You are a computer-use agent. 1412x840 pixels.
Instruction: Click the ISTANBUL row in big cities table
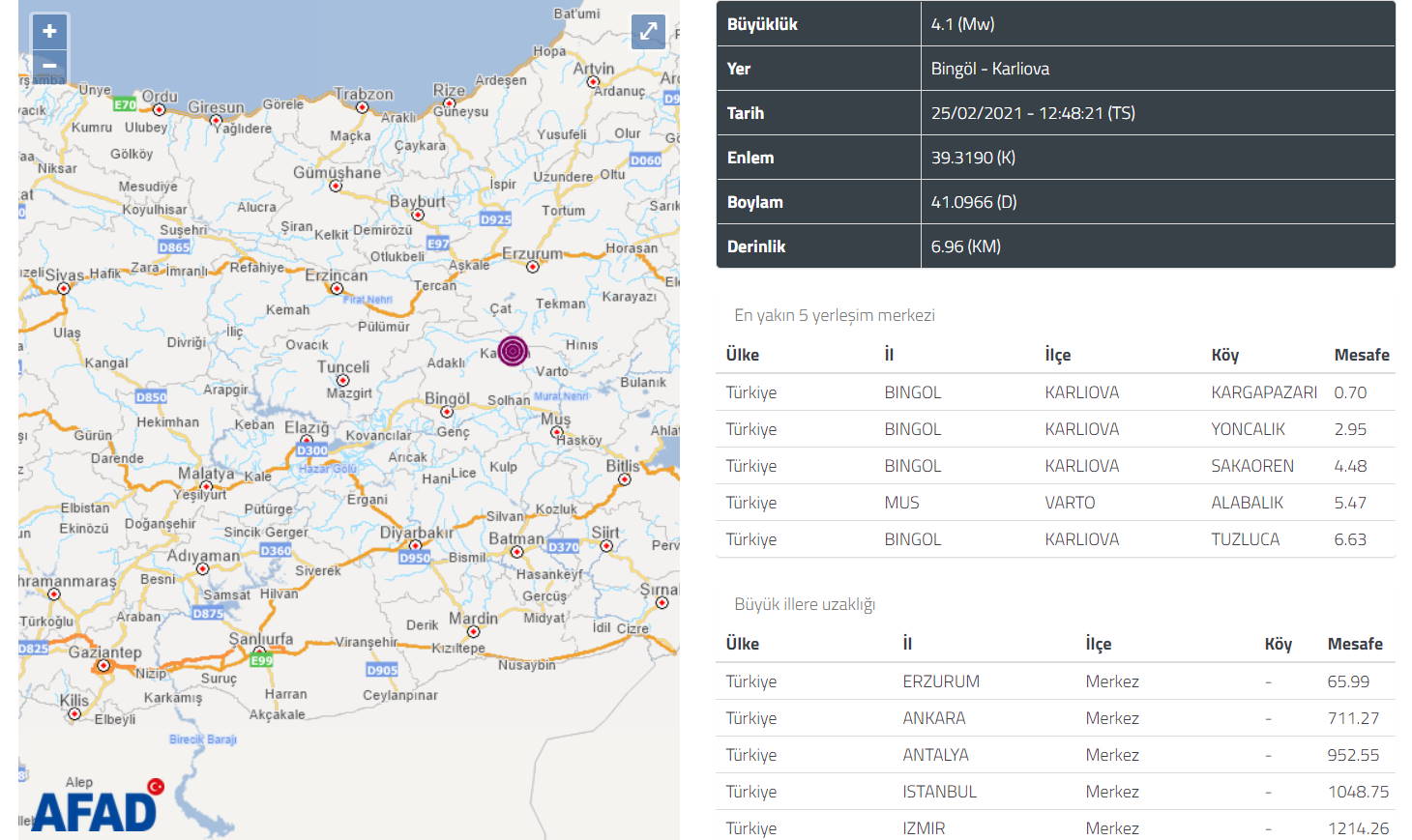tap(1055, 792)
